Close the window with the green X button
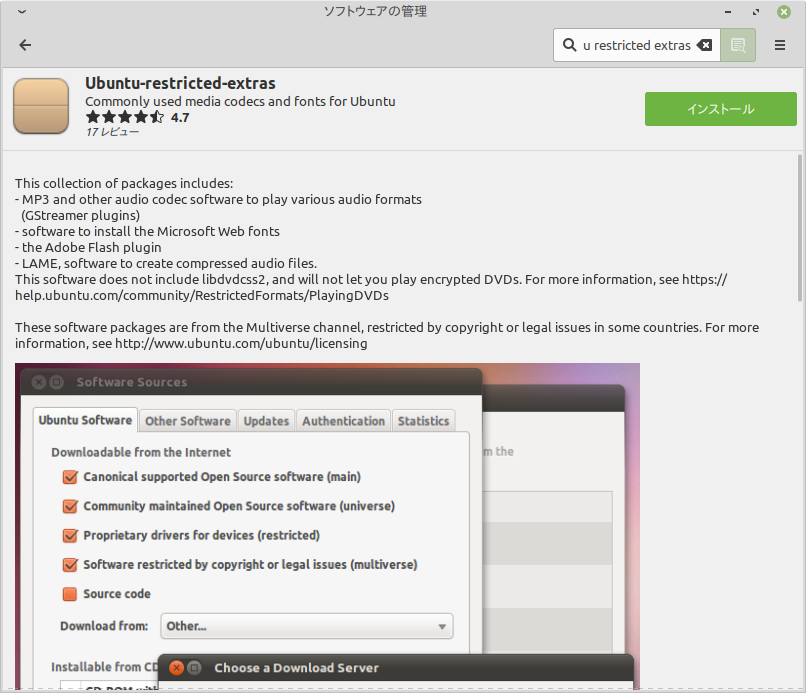This screenshot has height=693, width=806. (783, 12)
